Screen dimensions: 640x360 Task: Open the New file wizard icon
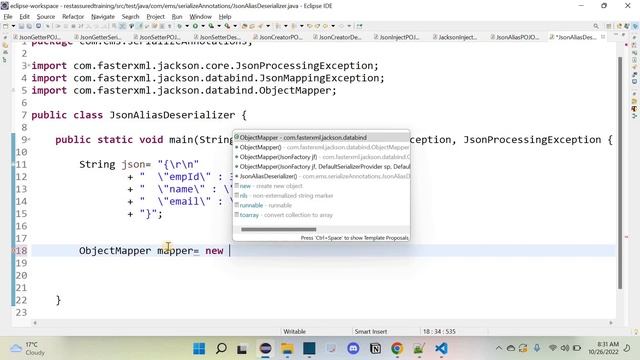(5, 26)
